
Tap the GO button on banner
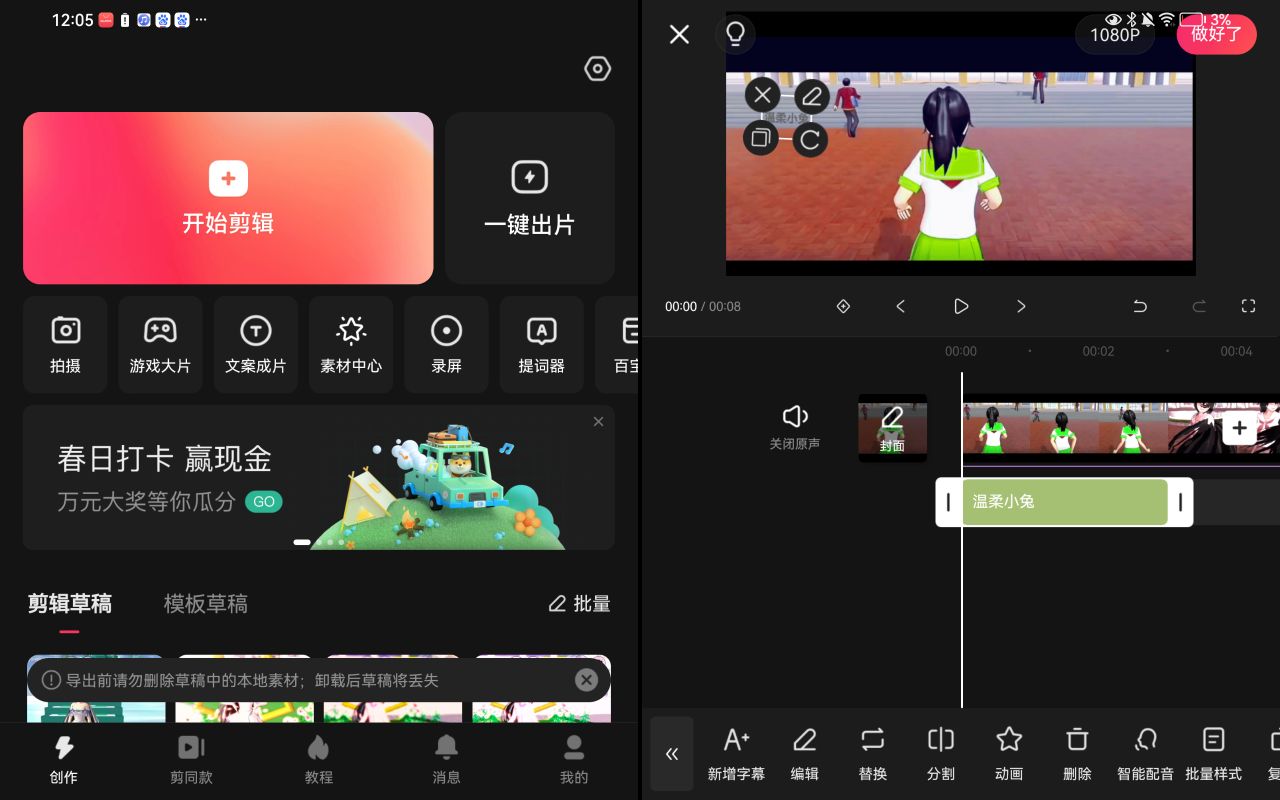[264, 502]
